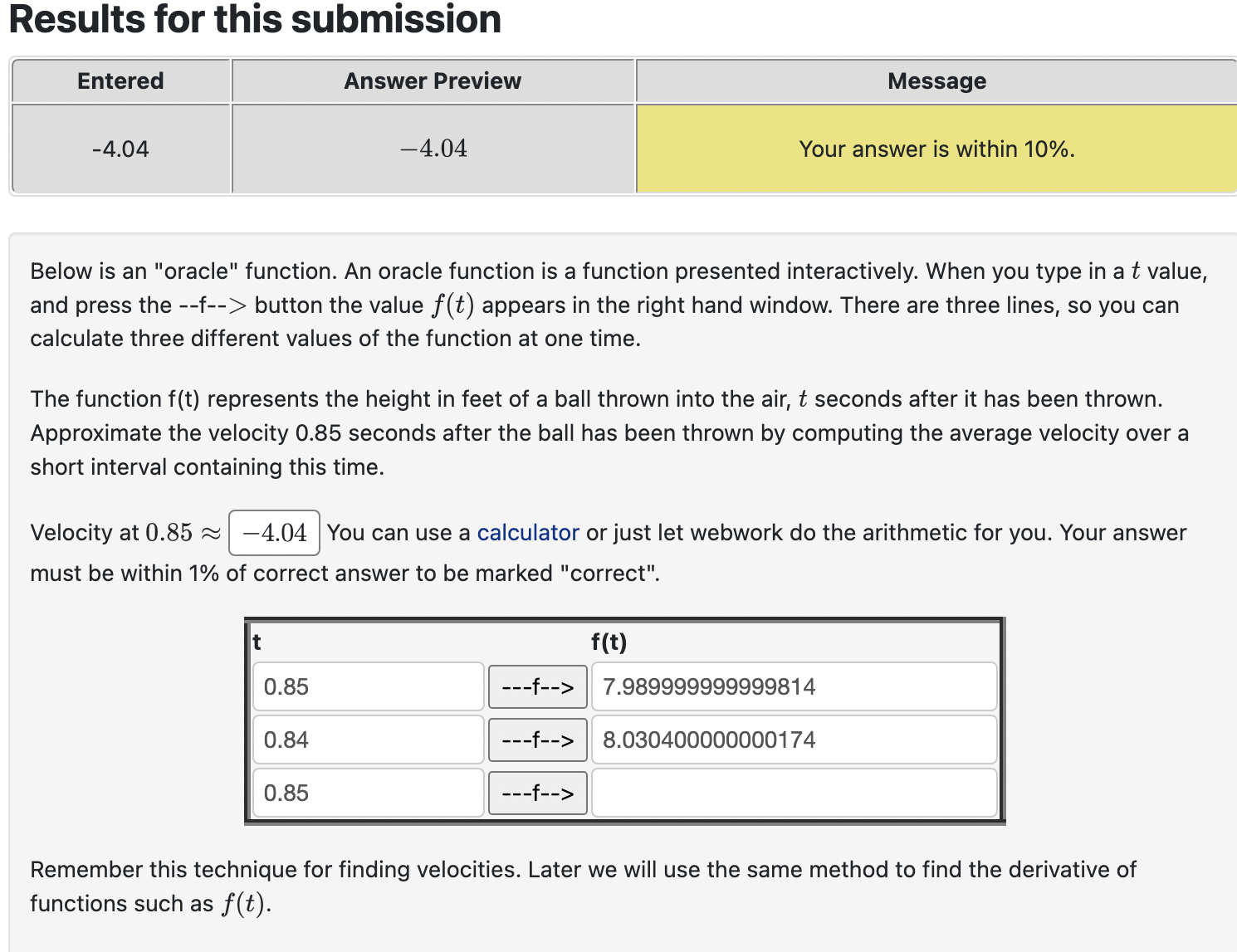Click the Message column header

(936, 81)
